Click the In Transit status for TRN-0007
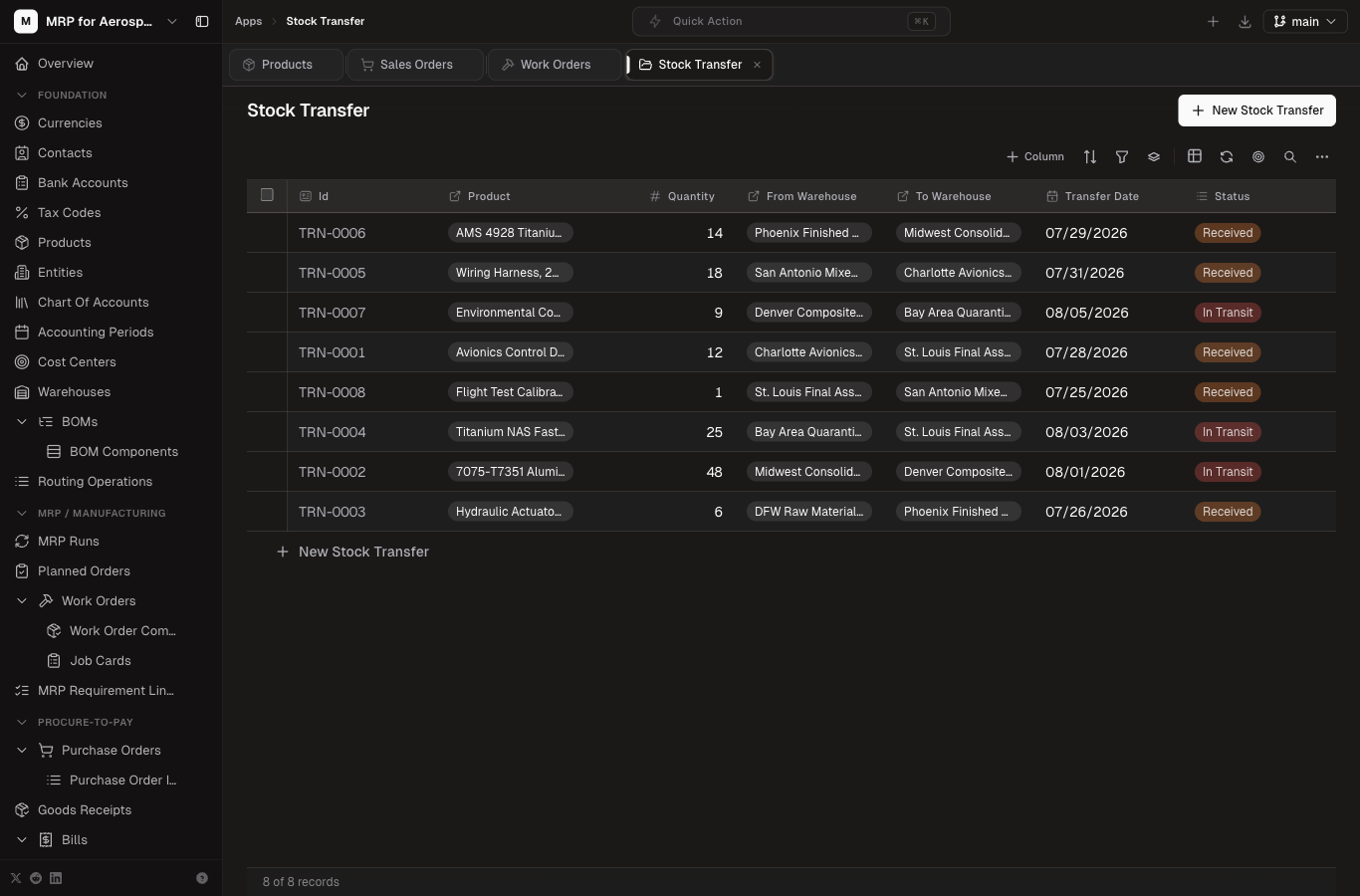The width and height of the screenshot is (1360, 896). (1228, 313)
